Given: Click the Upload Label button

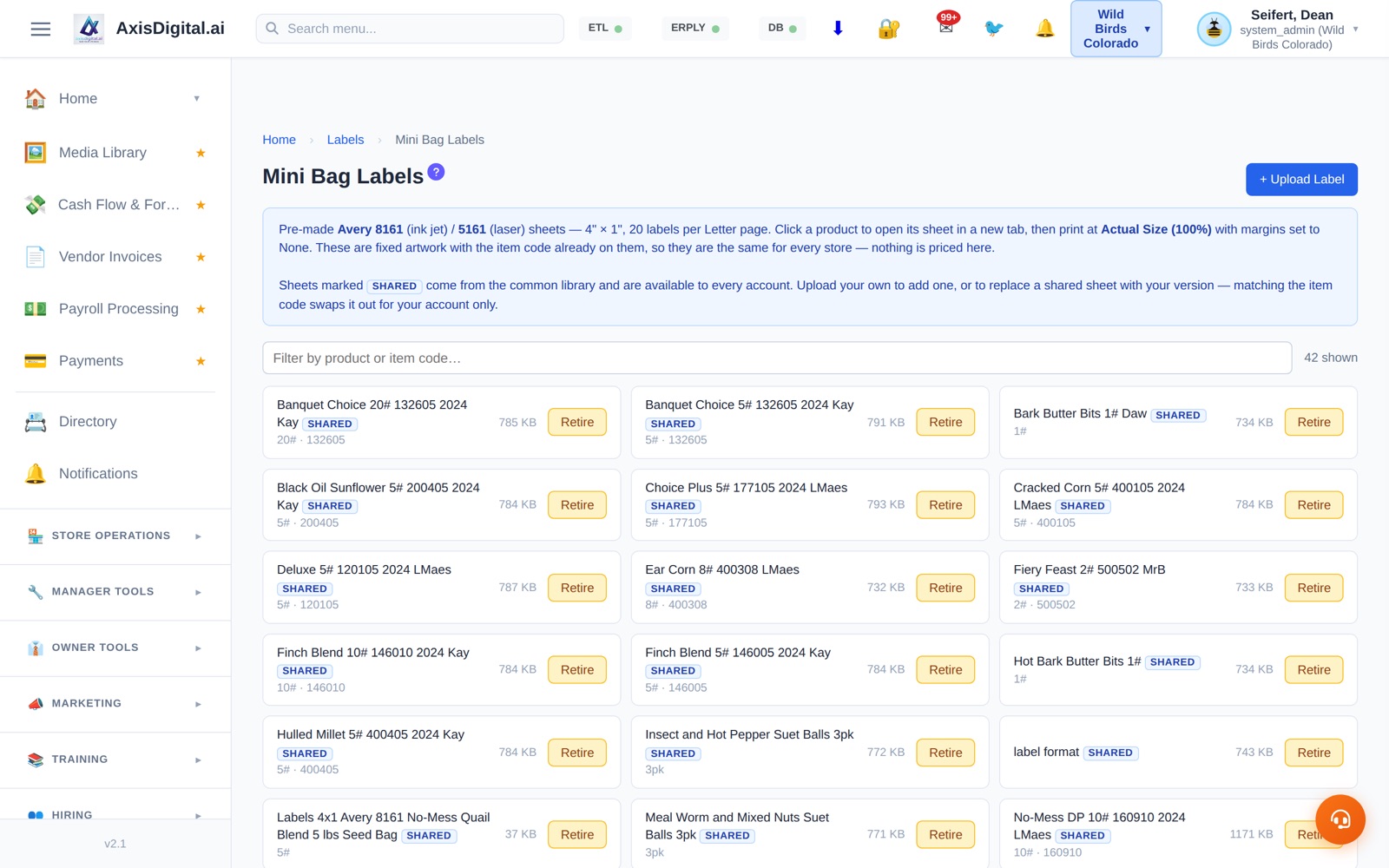Looking at the screenshot, I should pyautogui.click(x=1301, y=180).
